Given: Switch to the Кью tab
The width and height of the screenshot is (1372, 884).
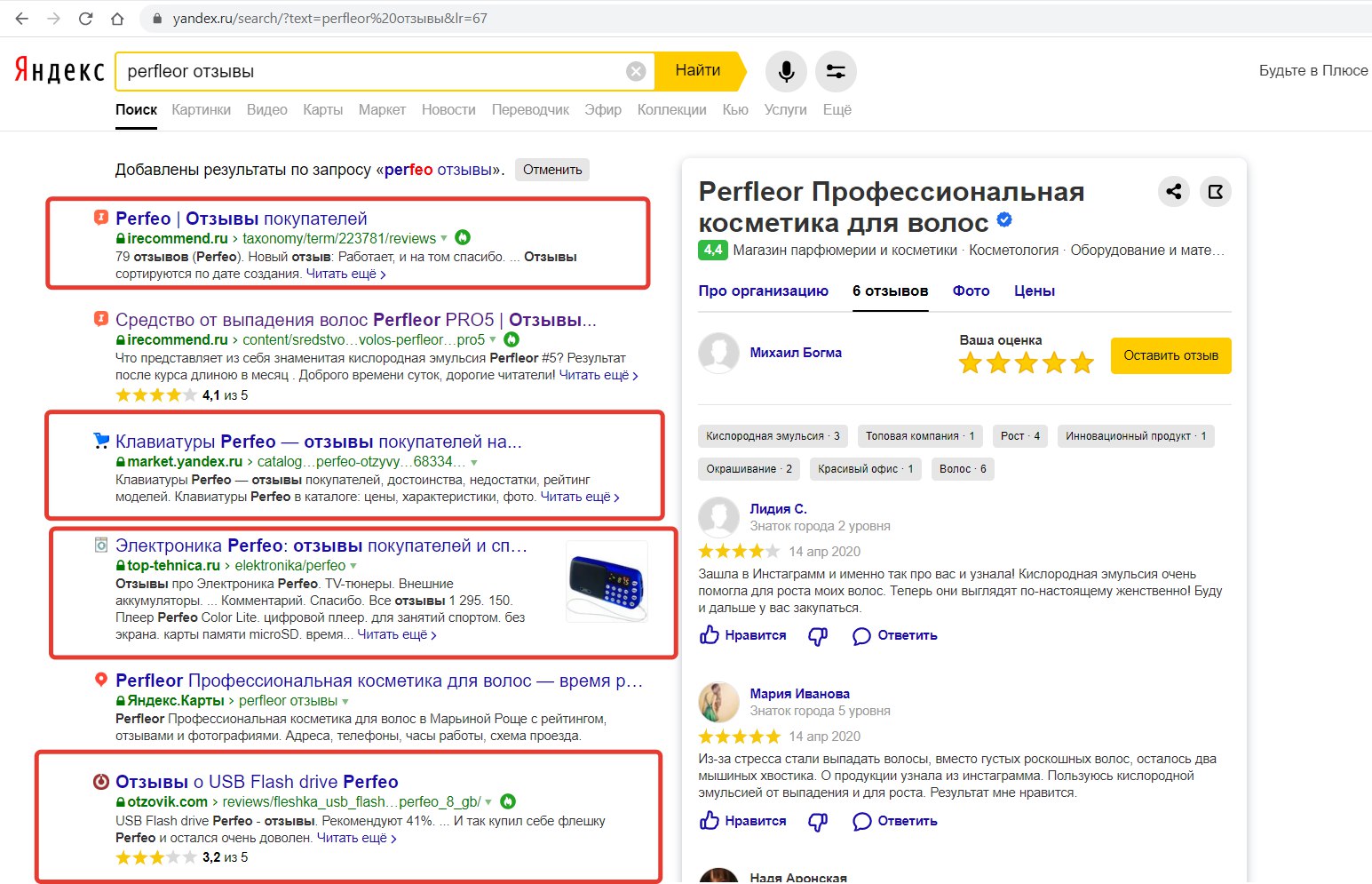Looking at the screenshot, I should 735,109.
